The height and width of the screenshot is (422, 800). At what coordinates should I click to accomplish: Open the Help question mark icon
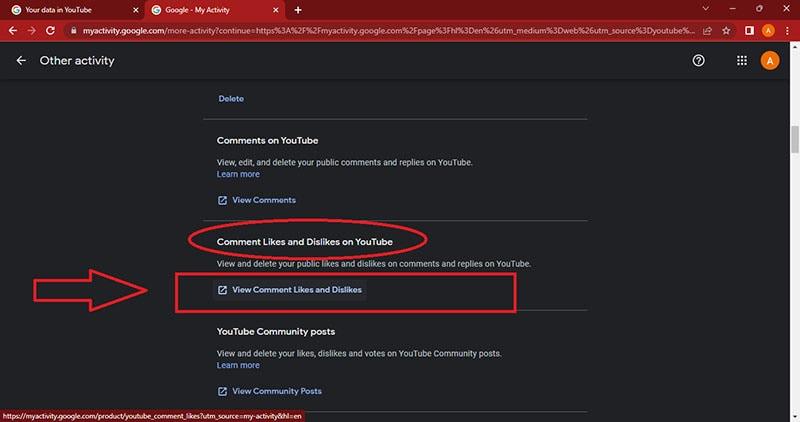698,61
